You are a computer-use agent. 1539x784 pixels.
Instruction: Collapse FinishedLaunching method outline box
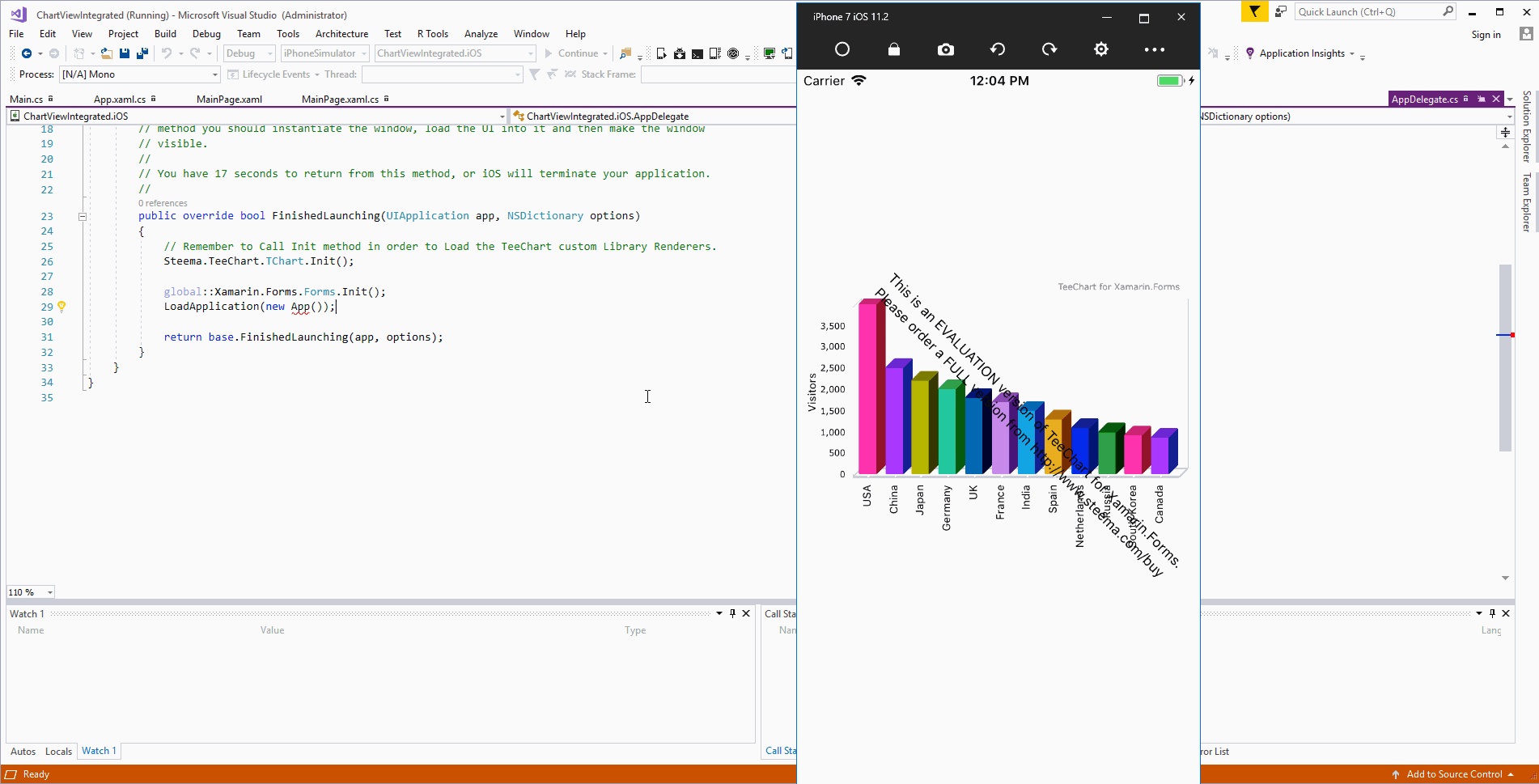pyautogui.click(x=82, y=216)
